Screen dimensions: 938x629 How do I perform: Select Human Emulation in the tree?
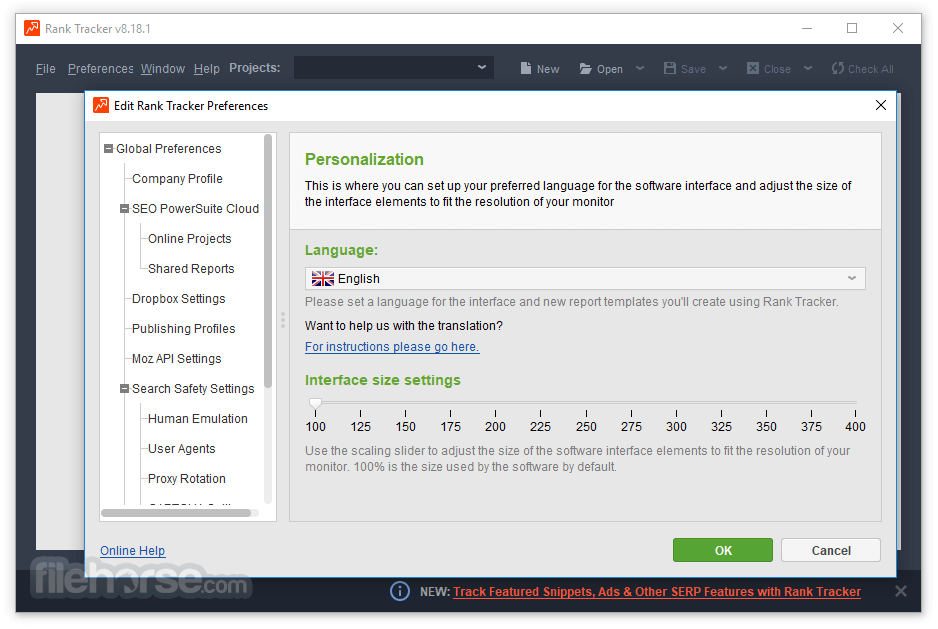(197, 418)
